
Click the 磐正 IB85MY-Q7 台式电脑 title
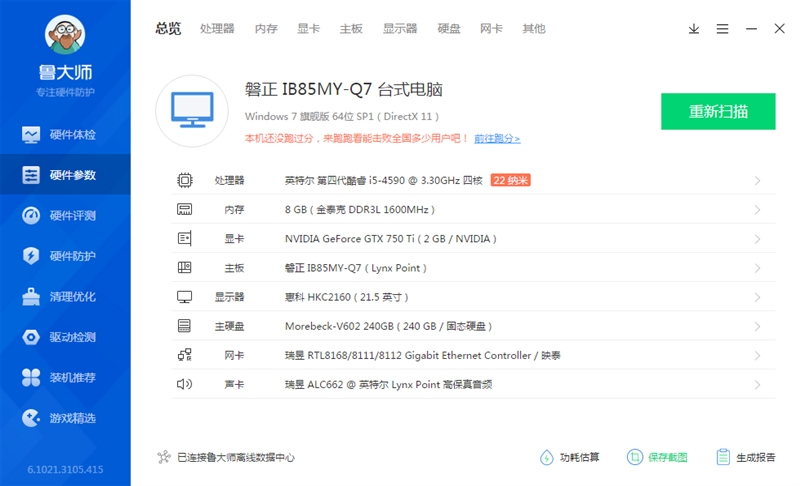343,90
